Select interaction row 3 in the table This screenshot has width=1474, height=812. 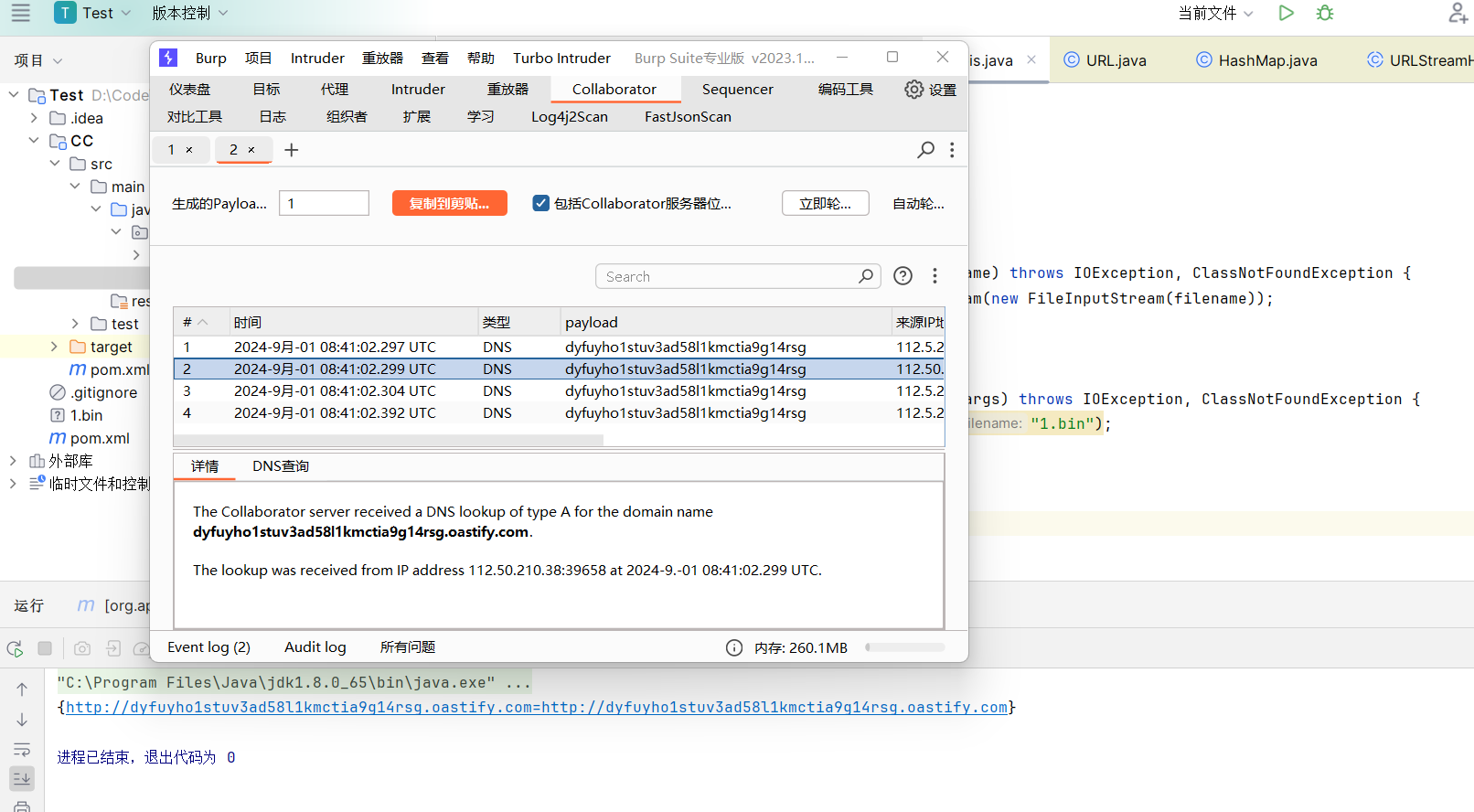(x=559, y=390)
